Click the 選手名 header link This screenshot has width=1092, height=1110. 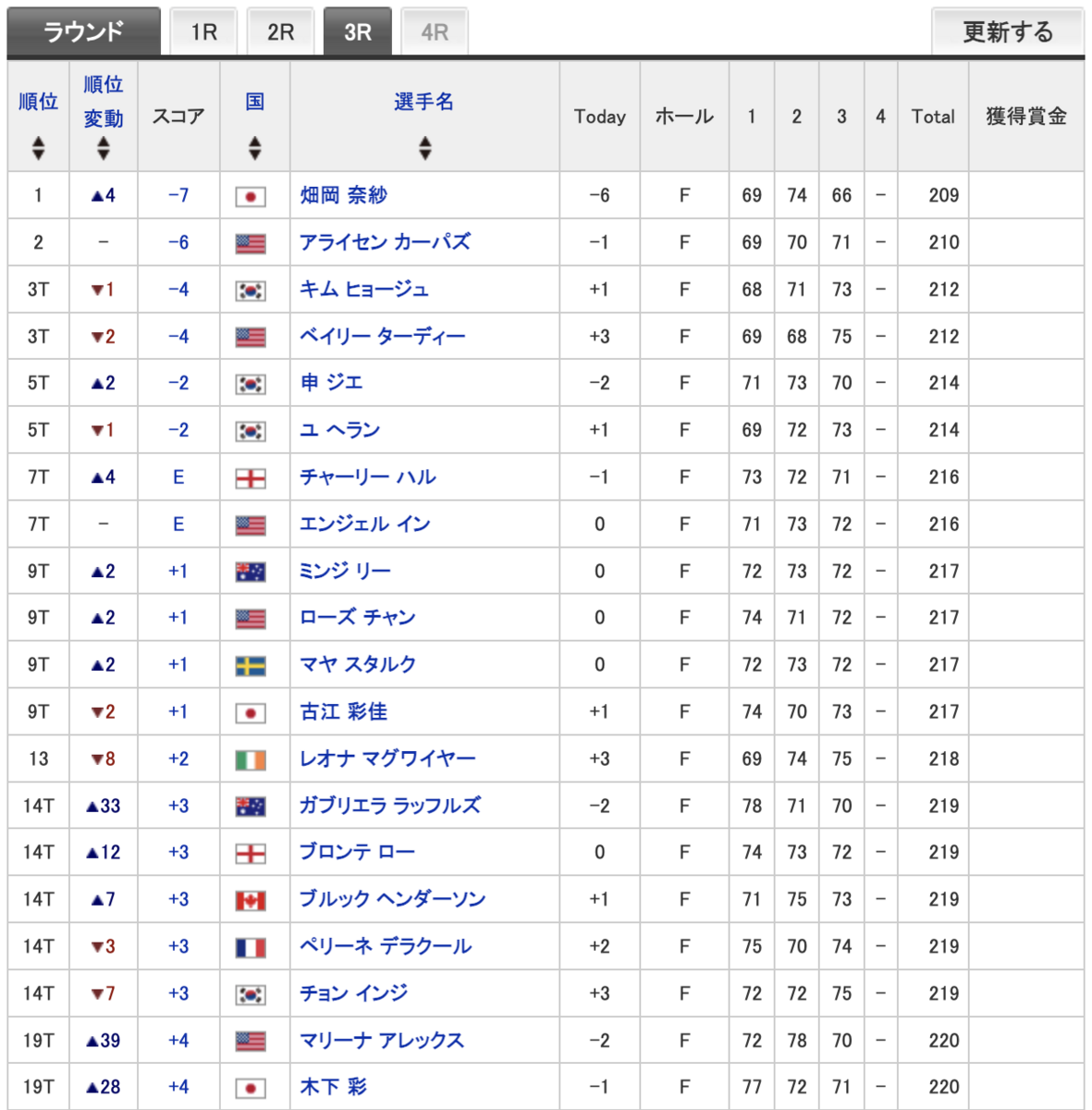point(424,102)
